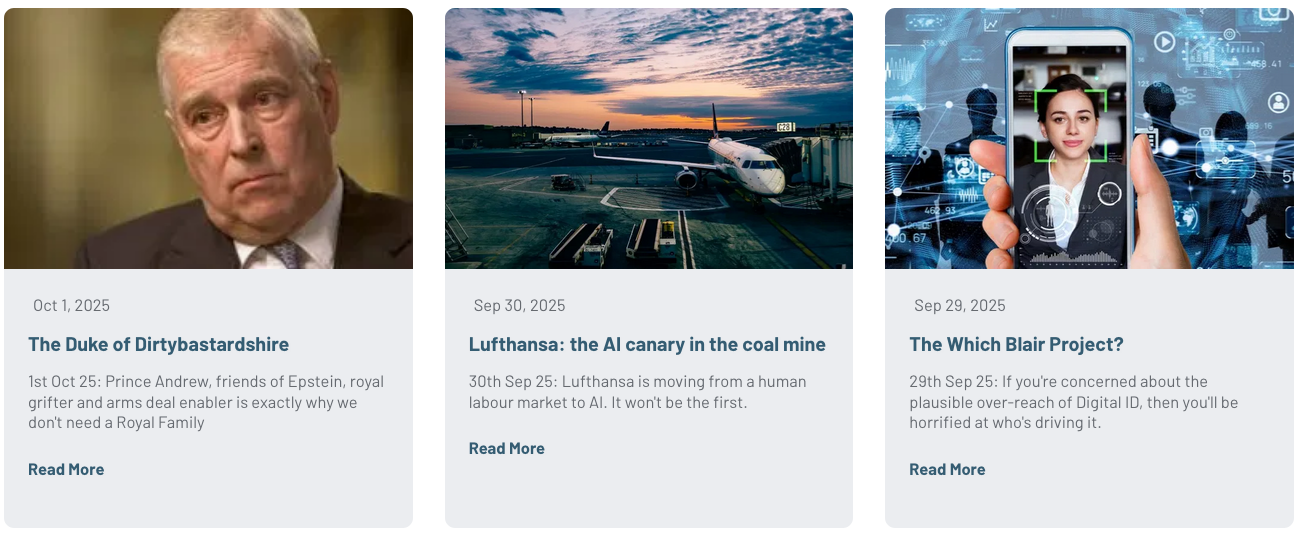
Task: Click the play icon in Digital ID image
Action: [1164, 42]
